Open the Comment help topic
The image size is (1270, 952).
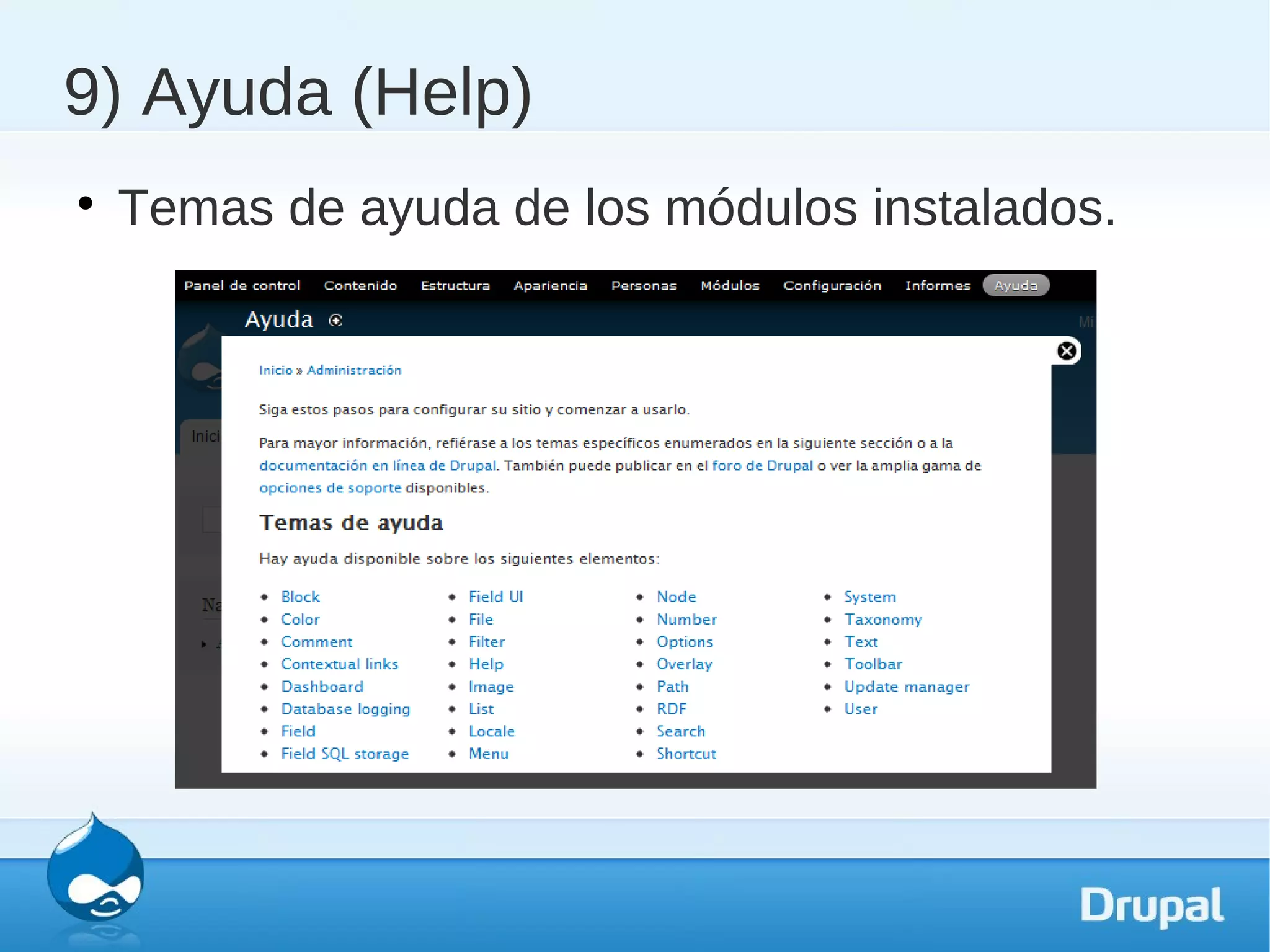pos(316,641)
